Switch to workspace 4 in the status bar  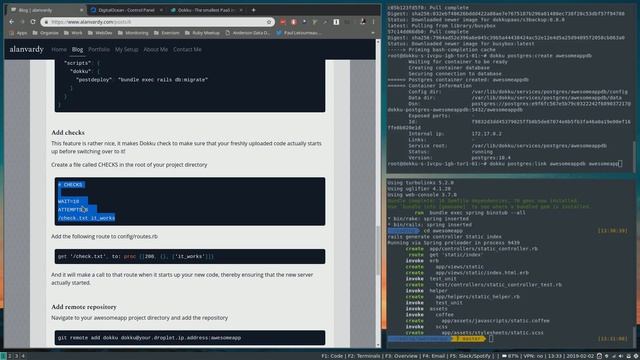click(23, 356)
